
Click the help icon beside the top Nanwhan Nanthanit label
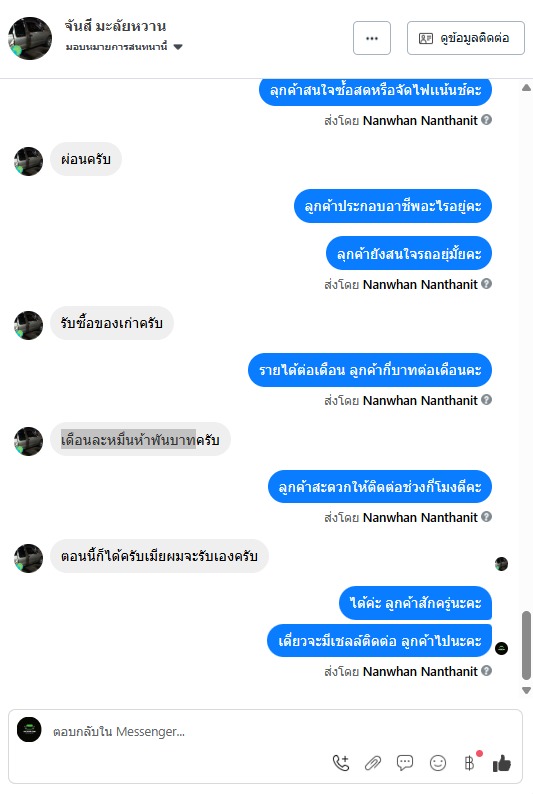tap(486, 120)
